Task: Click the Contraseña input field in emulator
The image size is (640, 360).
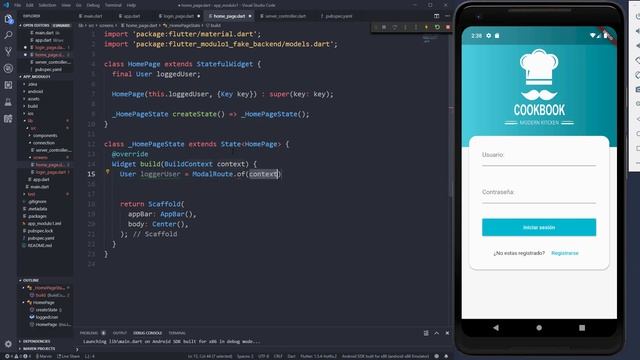Action: pos(539,196)
